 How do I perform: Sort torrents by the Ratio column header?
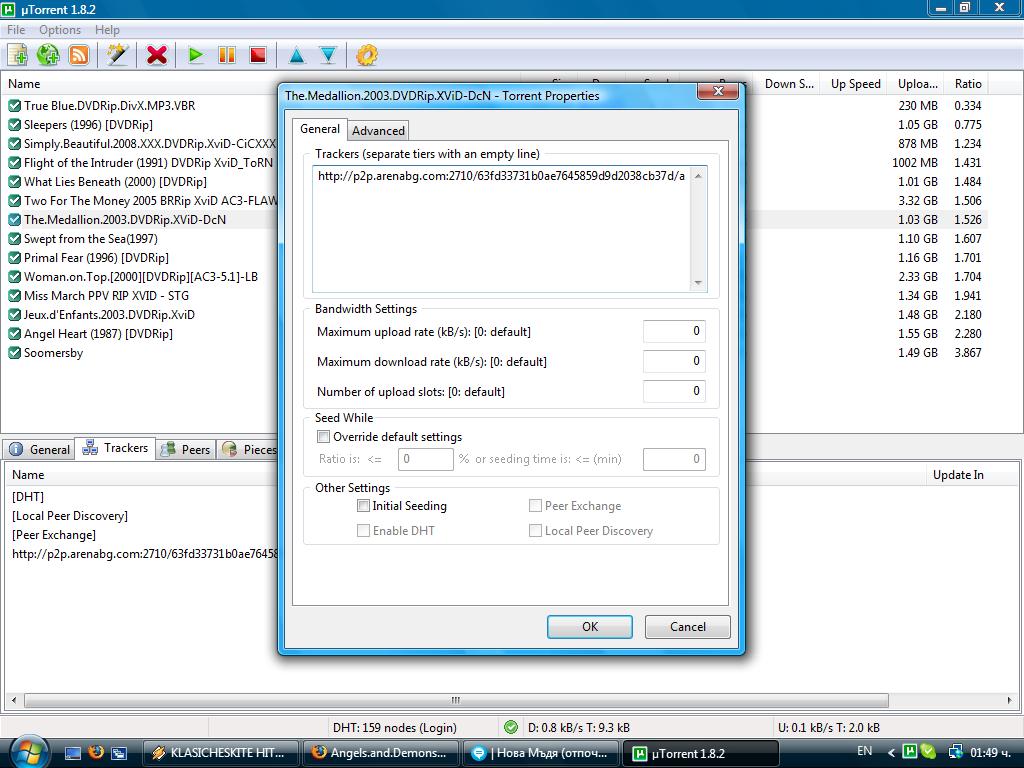(x=968, y=84)
